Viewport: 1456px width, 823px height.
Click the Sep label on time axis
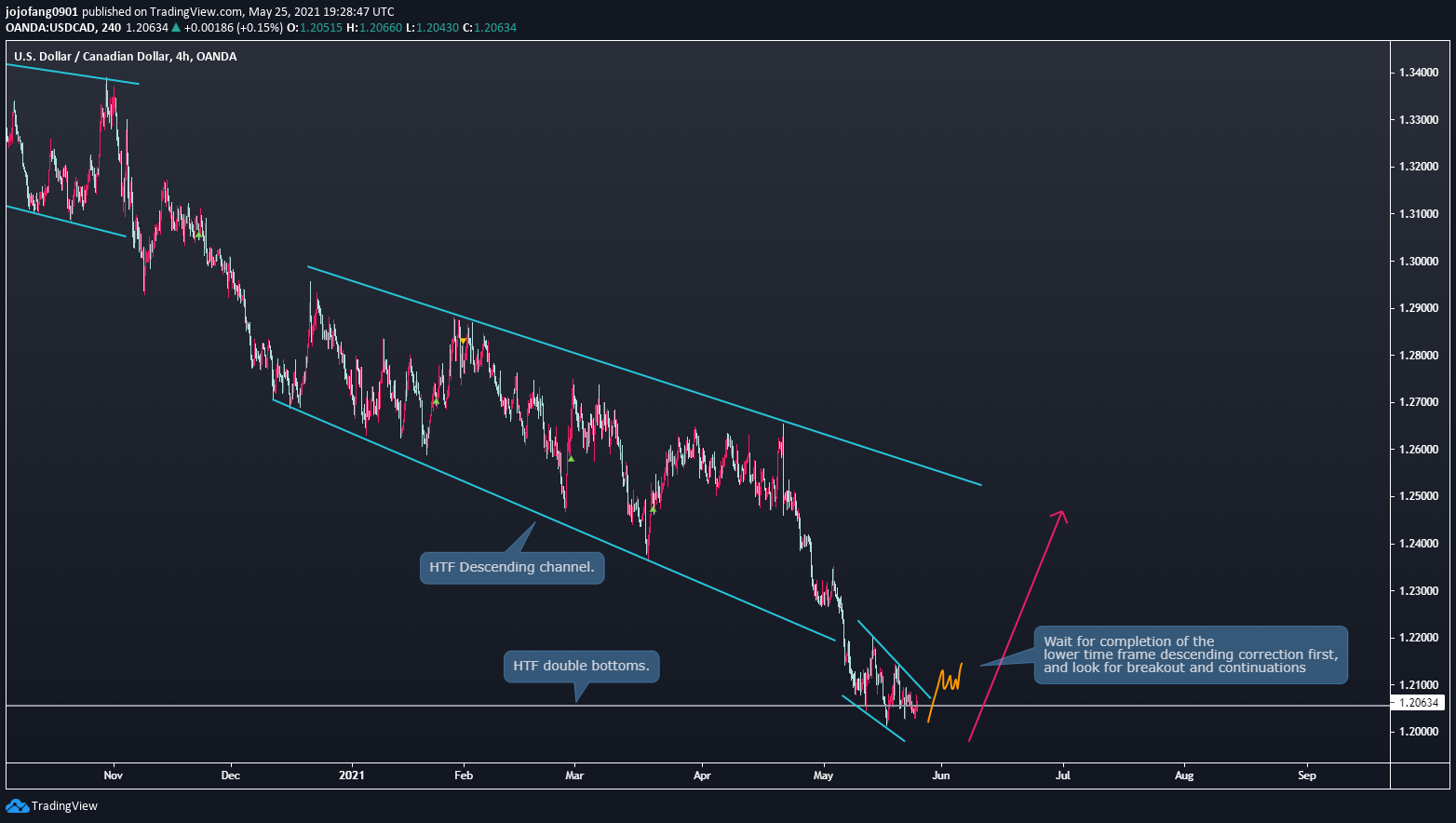(x=1307, y=775)
